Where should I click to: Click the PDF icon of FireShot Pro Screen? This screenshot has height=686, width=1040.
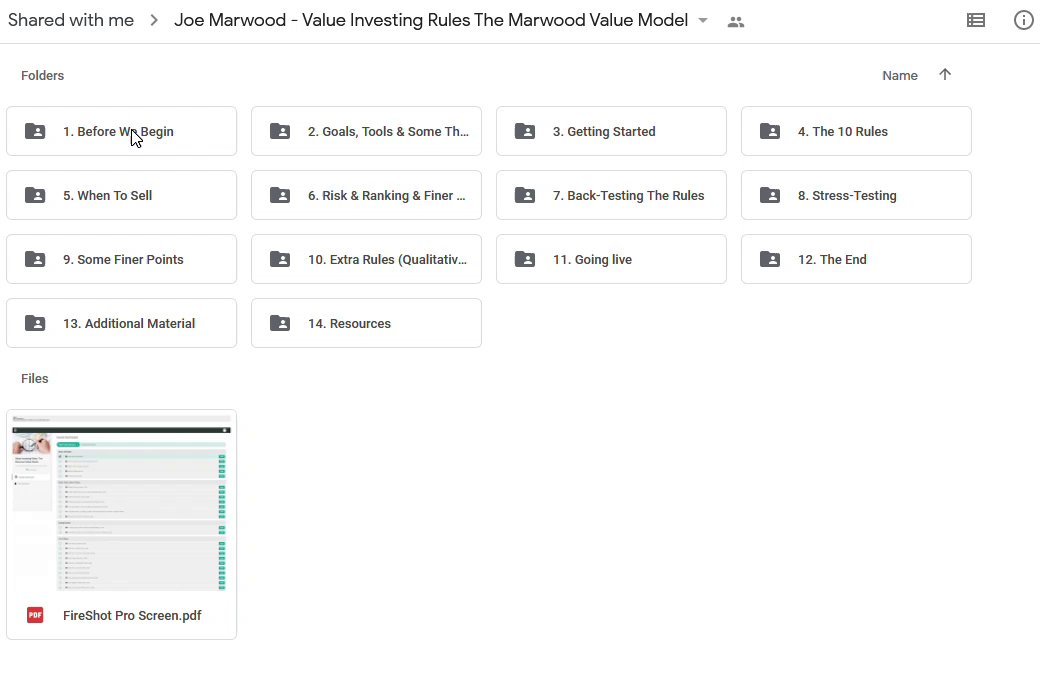35,615
